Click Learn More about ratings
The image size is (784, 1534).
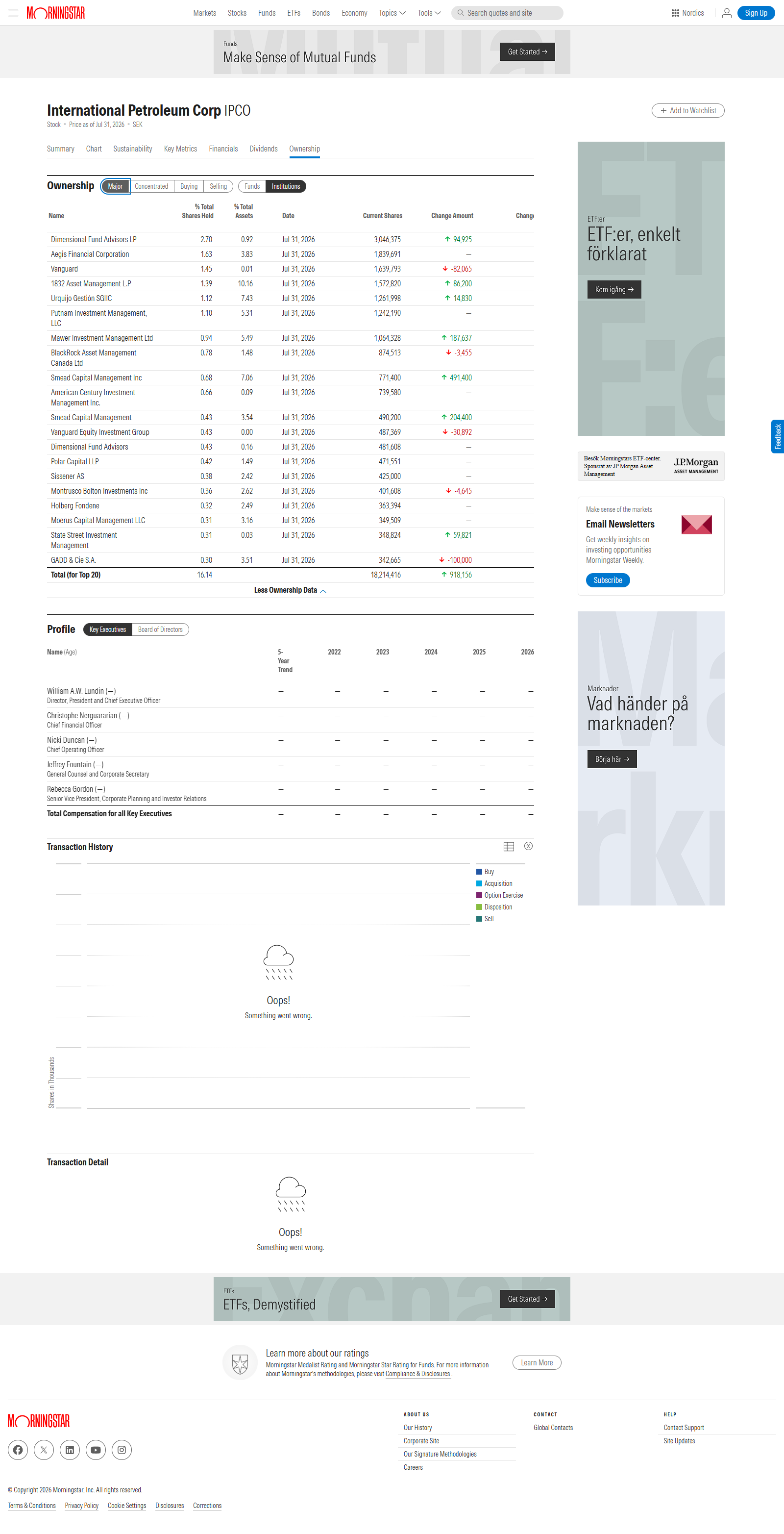(x=537, y=1362)
